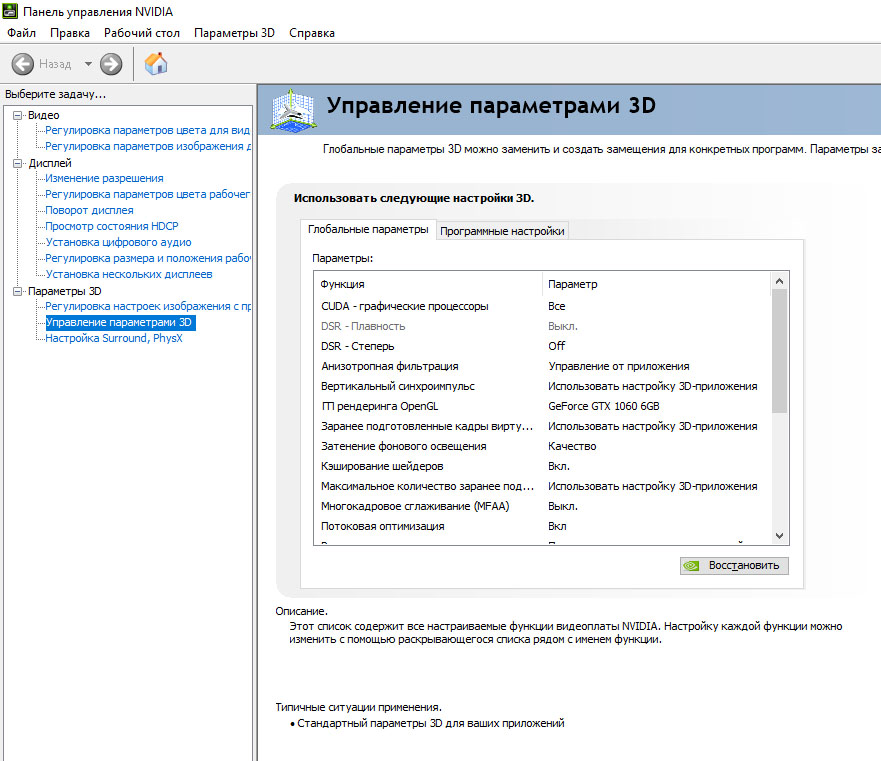The height and width of the screenshot is (761, 881).
Task: Open the Параметры 3D menu
Action: coord(234,33)
